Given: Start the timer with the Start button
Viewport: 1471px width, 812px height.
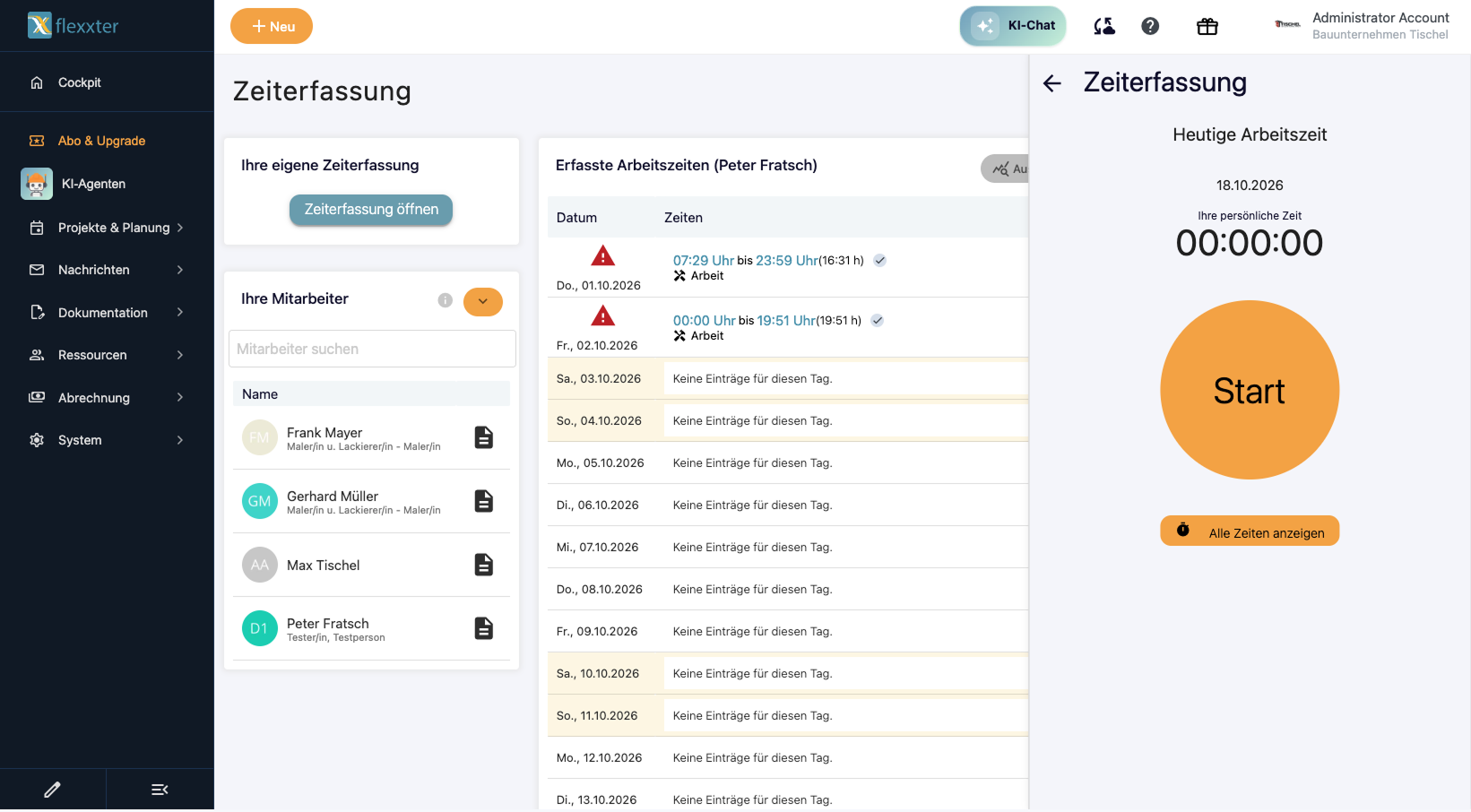Looking at the screenshot, I should [x=1250, y=390].
